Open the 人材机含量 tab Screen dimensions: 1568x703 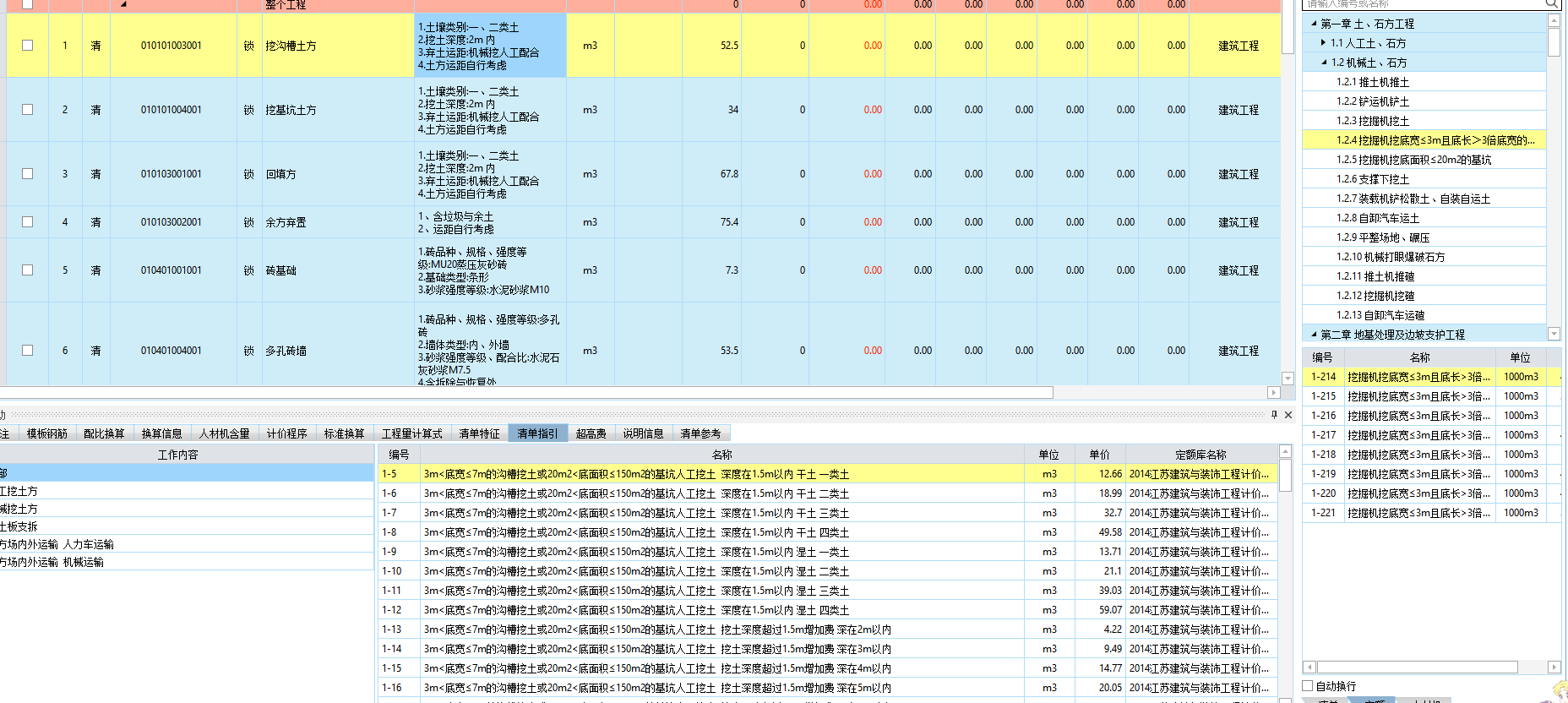coord(224,433)
